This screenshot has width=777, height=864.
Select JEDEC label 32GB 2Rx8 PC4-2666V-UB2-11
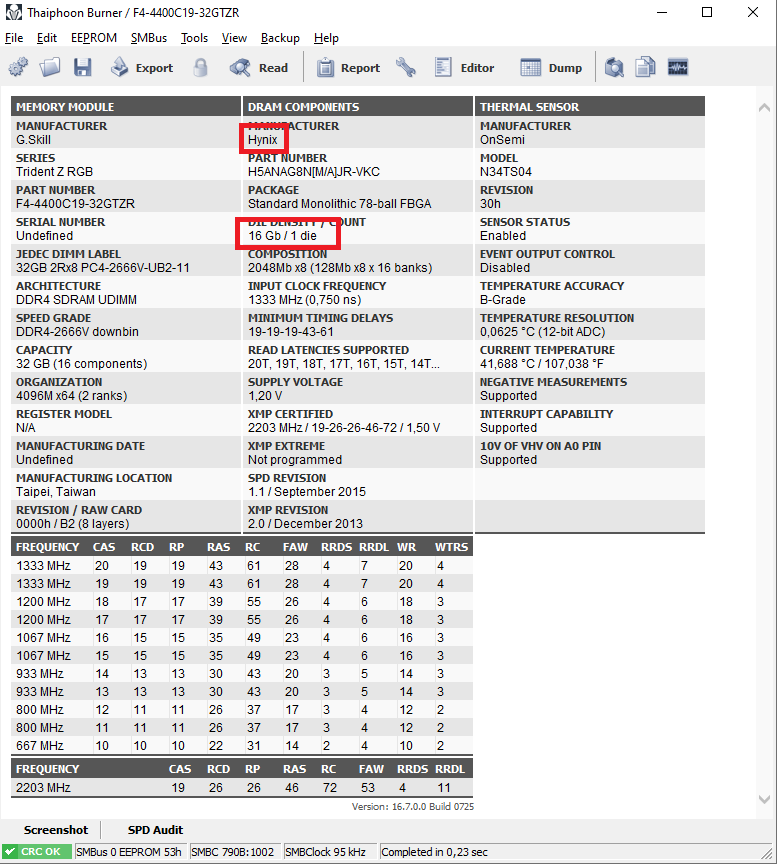pos(103,268)
